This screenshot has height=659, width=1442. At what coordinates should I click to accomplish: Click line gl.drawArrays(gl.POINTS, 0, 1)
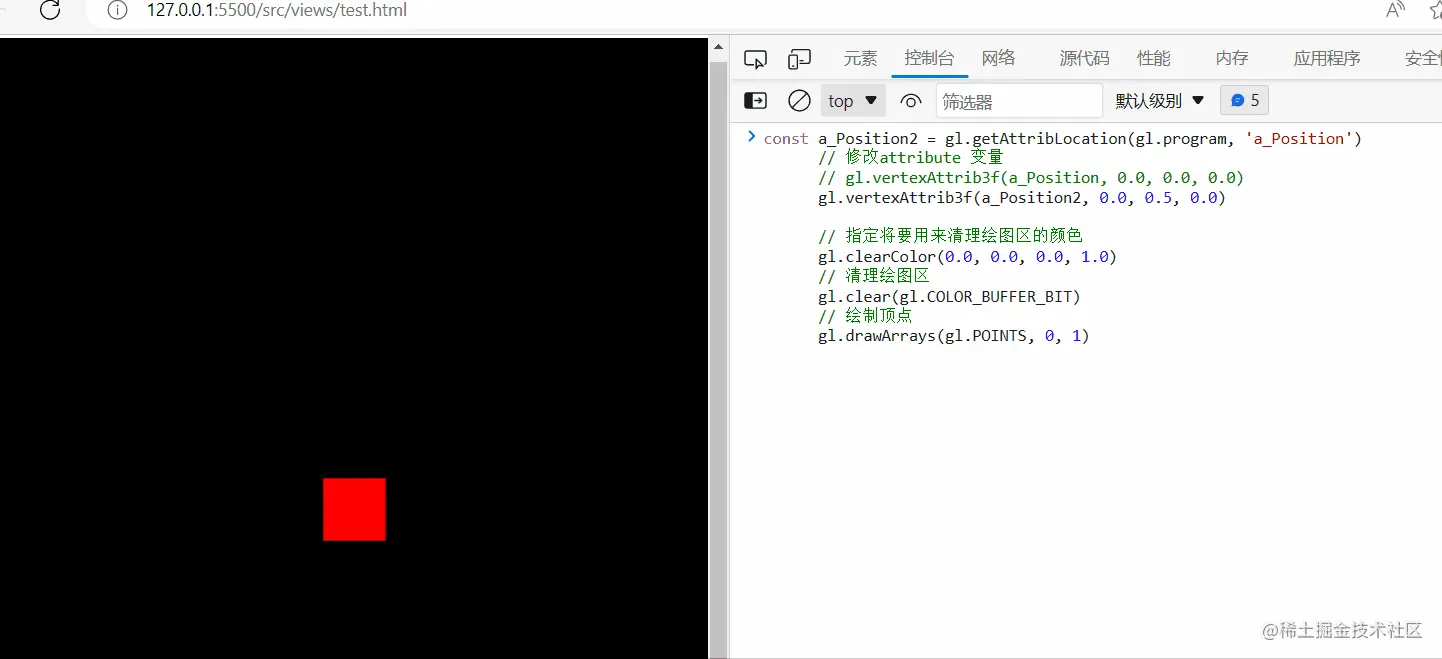tap(953, 336)
